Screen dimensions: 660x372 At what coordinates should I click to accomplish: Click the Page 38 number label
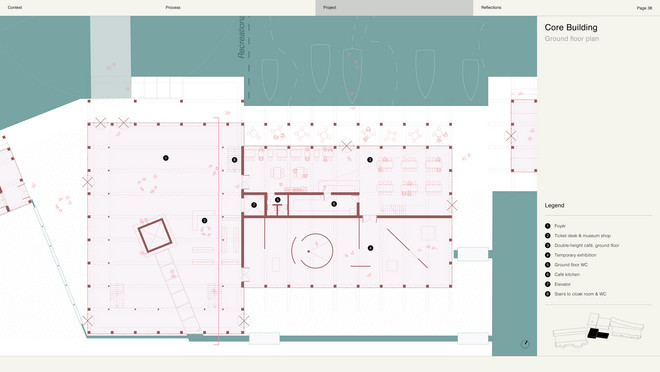[x=644, y=8]
